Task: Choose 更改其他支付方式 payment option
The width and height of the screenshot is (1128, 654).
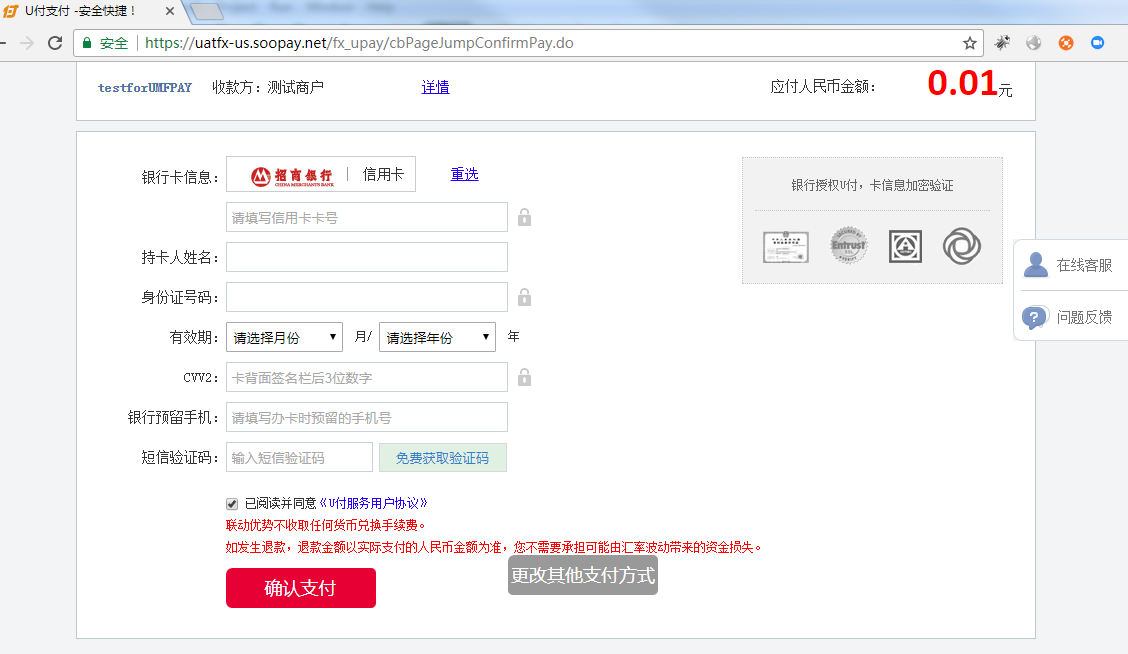Action: [583, 575]
